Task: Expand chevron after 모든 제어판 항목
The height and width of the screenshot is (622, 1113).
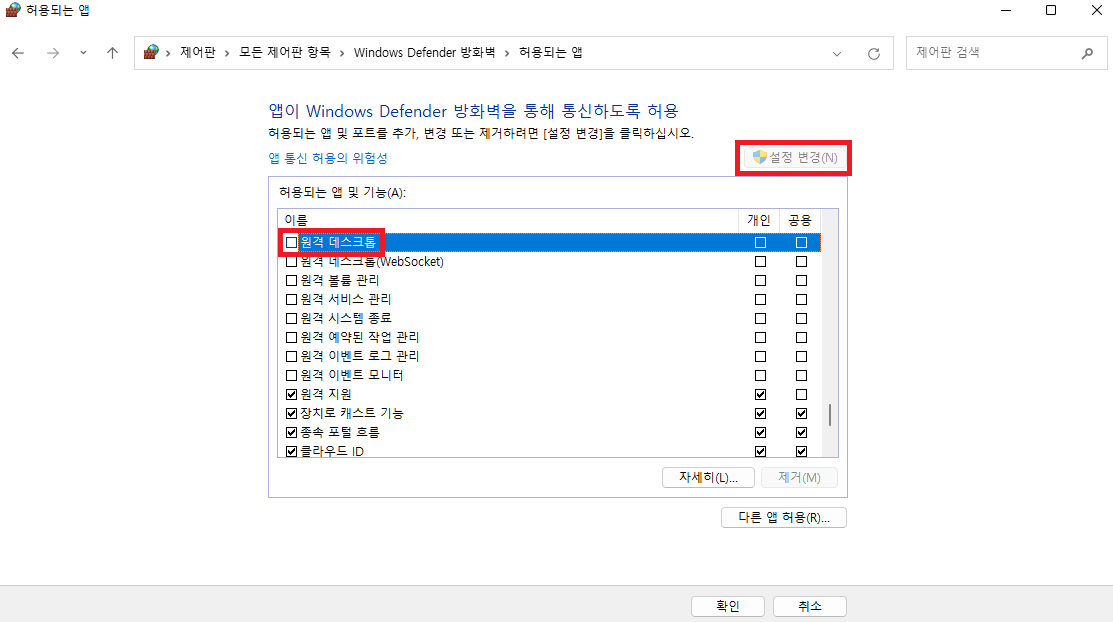Action: point(342,53)
